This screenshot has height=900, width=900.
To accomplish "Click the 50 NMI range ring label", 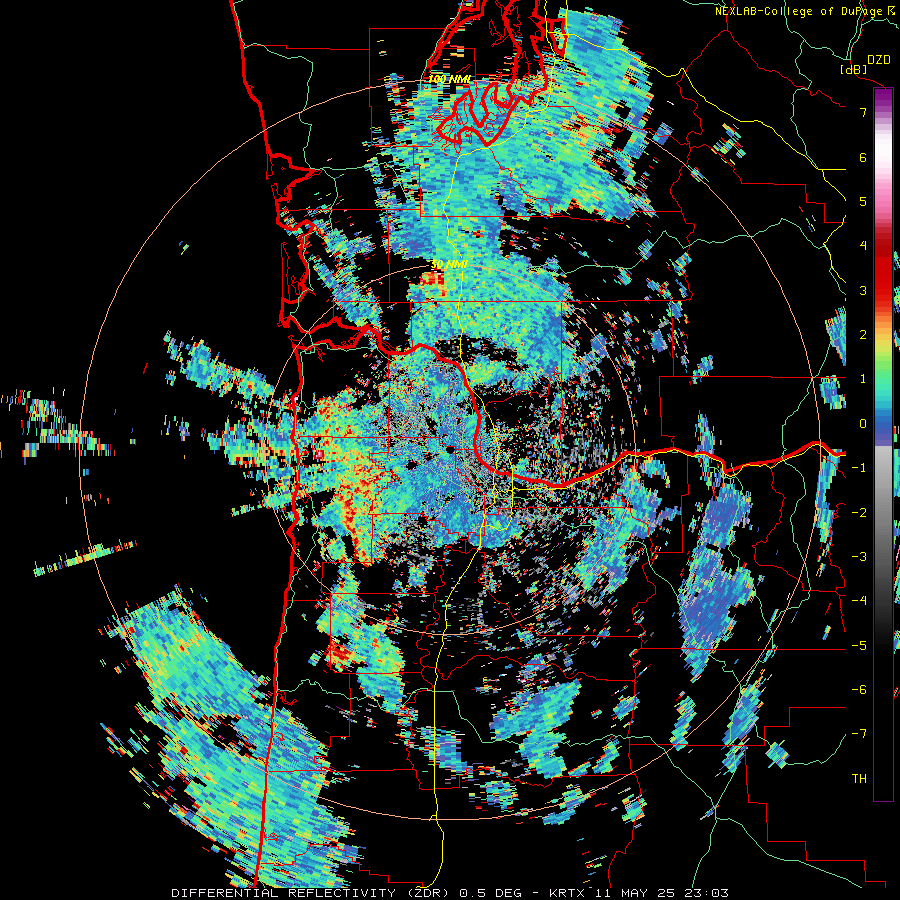I will click(449, 264).
